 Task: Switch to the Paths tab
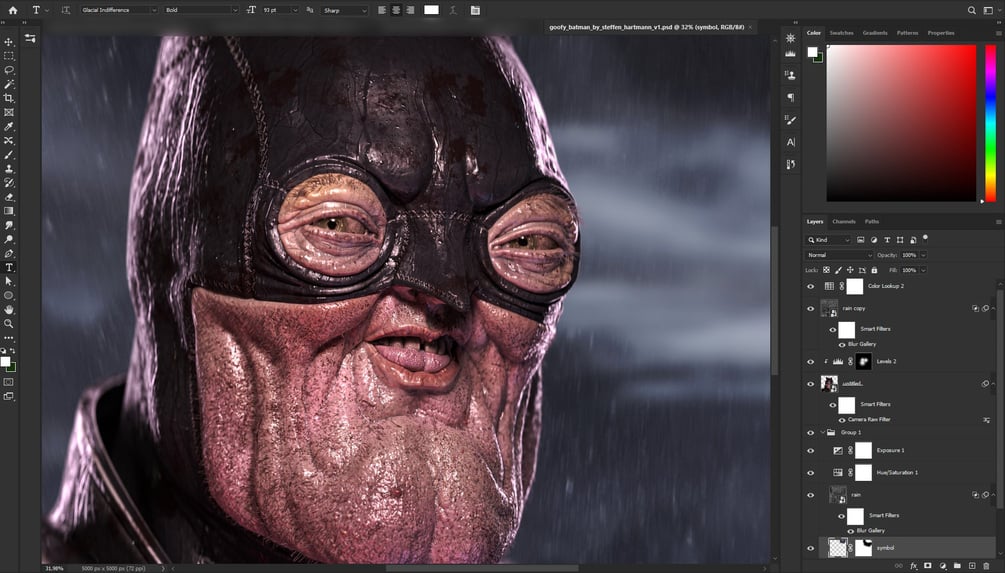coord(872,222)
